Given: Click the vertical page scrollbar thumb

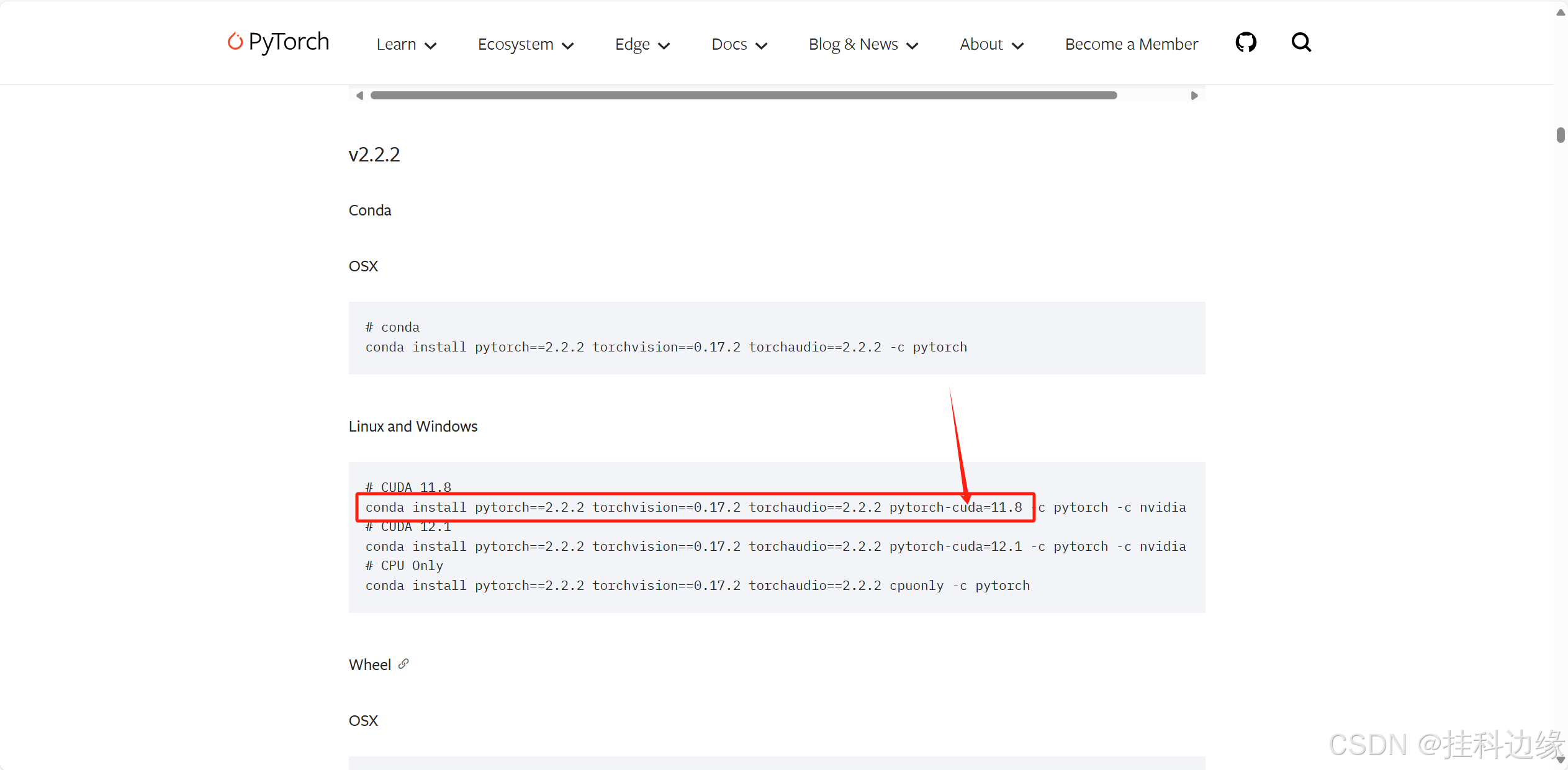Looking at the screenshot, I should click(1561, 135).
